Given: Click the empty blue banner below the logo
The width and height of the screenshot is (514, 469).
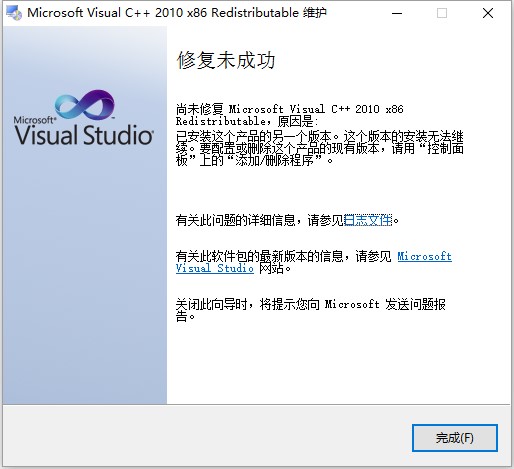Looking at the screenshot, I should click(x=85, y=273).
